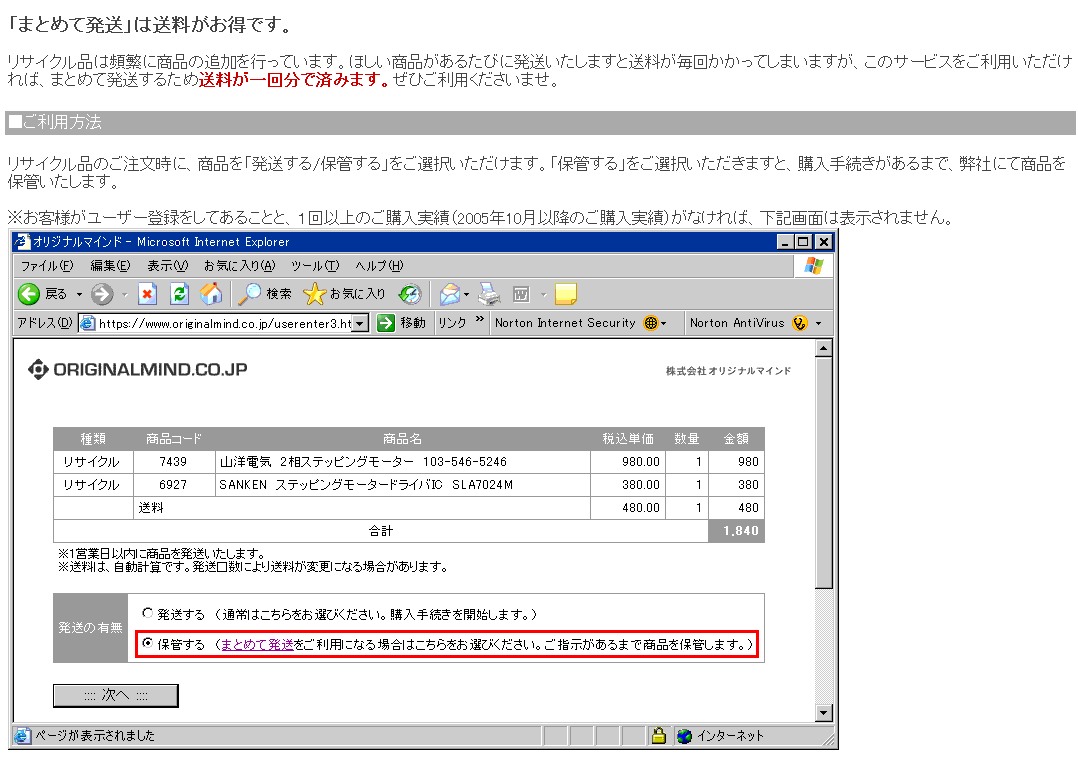Open Norton AntiVirus dropdown arrow
Image resolution: width=1078 pixels, height=762 pixels.
pos(818,323)
